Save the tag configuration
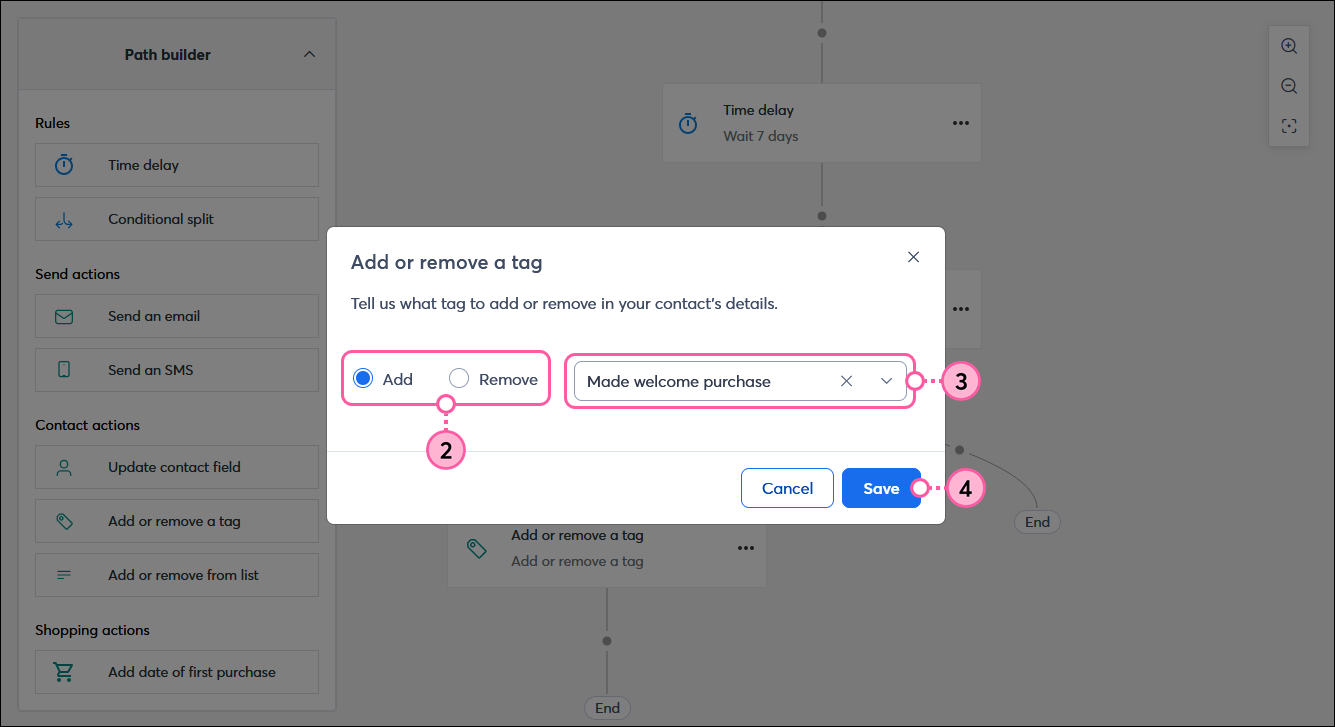This screenshot has width=1335, height=727. point(881,488)
